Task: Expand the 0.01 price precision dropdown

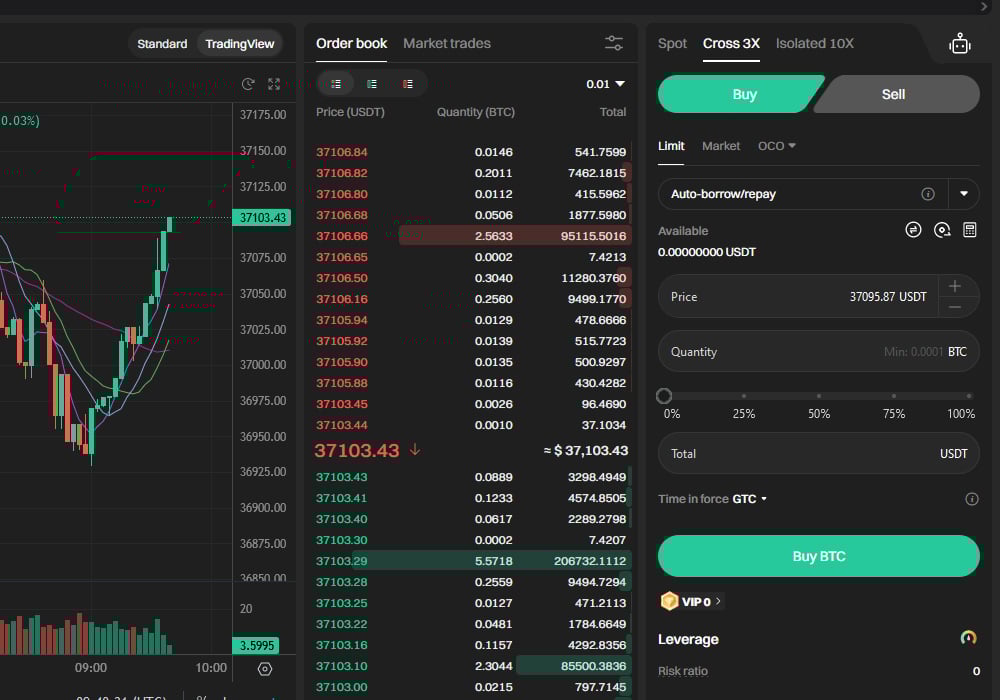Action: click(606, 84)
